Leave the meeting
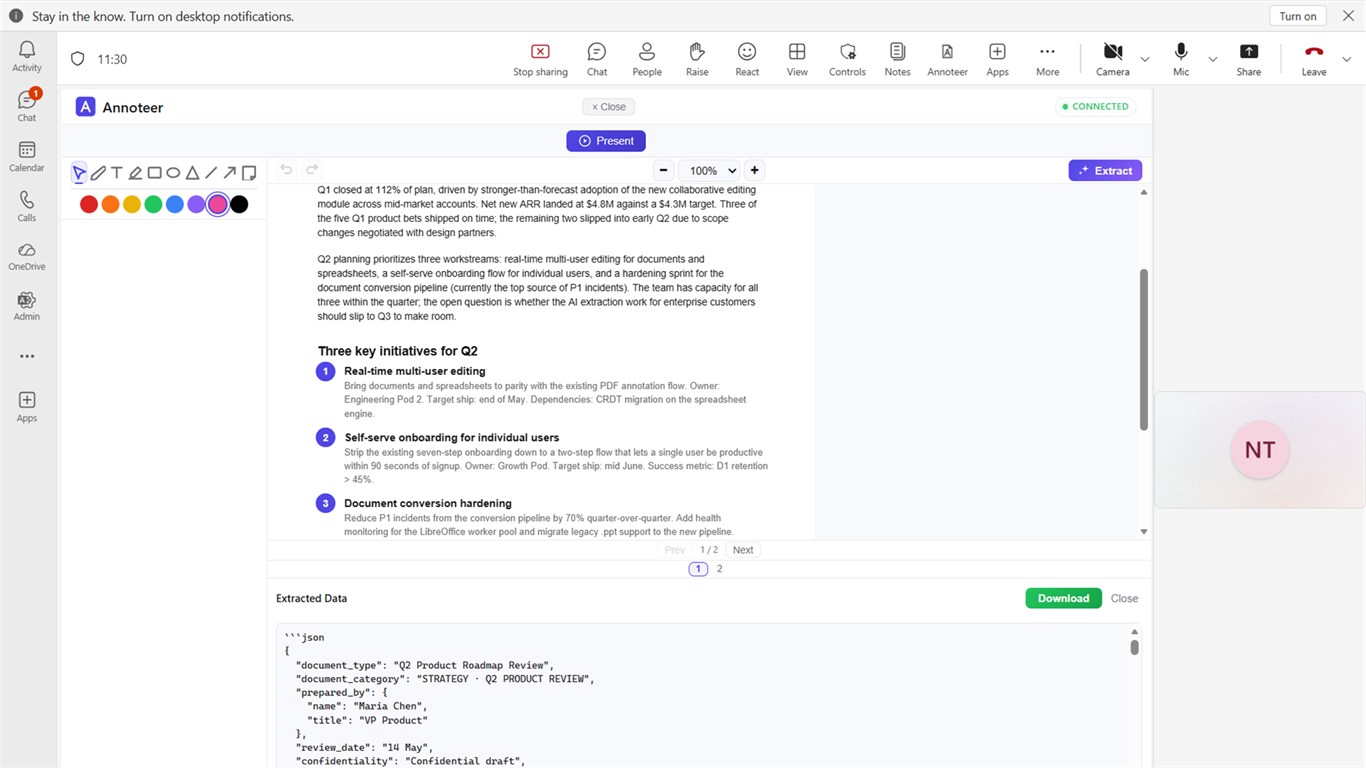This screenshot has width=1366, height=768. 1314,59
